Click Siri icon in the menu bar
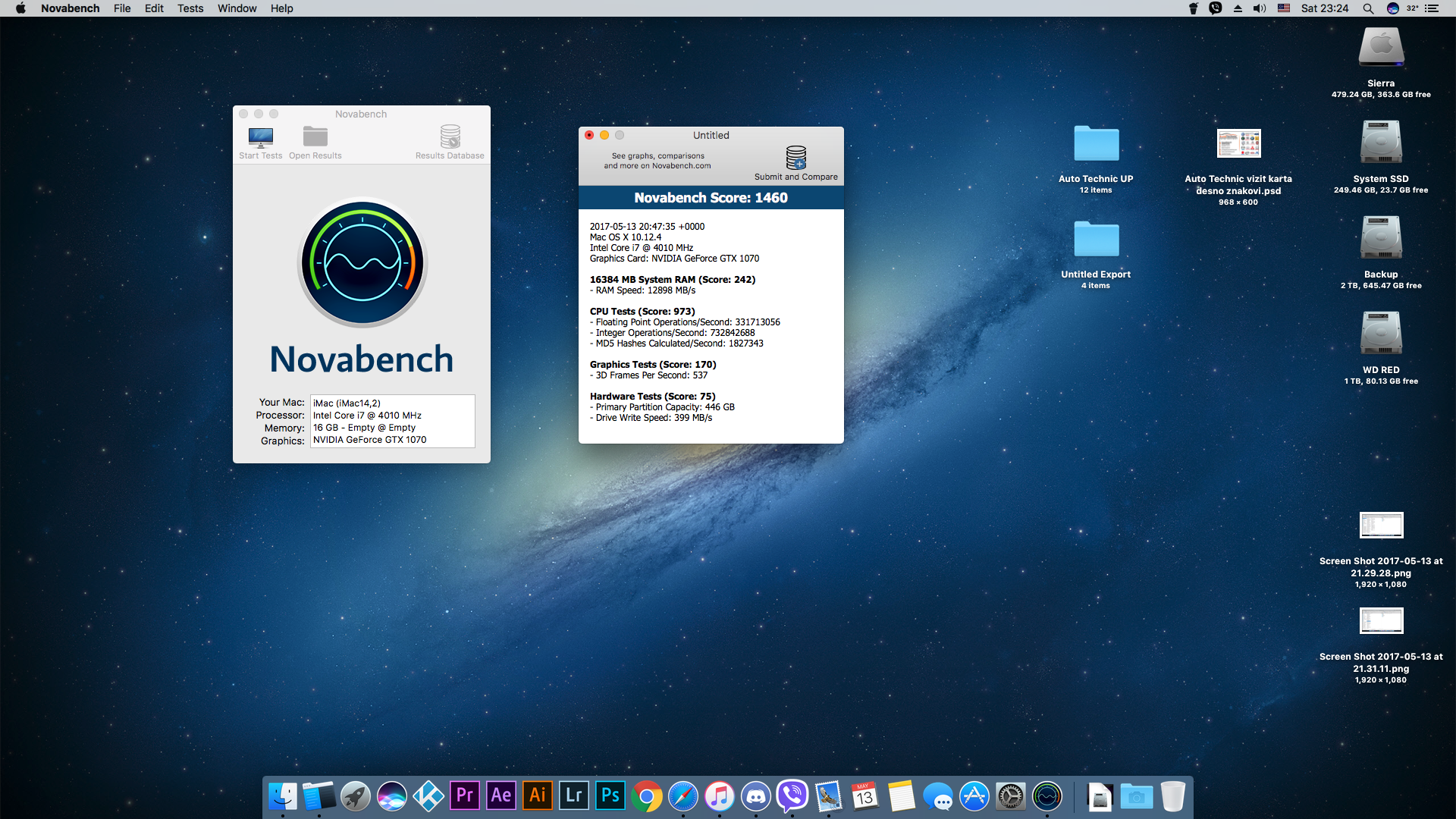The width and height of the screenshot is (1456, 819). pos(1393,8)
